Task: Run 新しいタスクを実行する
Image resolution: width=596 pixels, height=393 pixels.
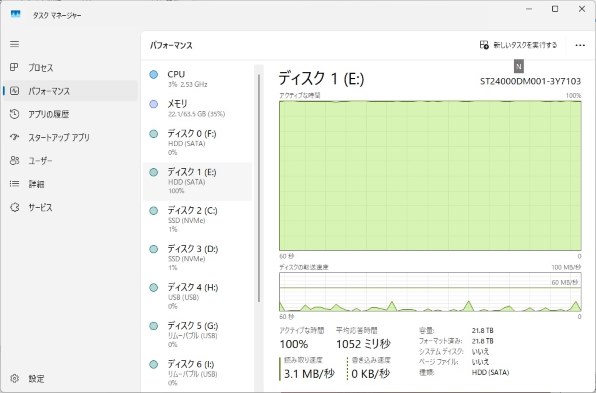Action: (x=518, y=45)
